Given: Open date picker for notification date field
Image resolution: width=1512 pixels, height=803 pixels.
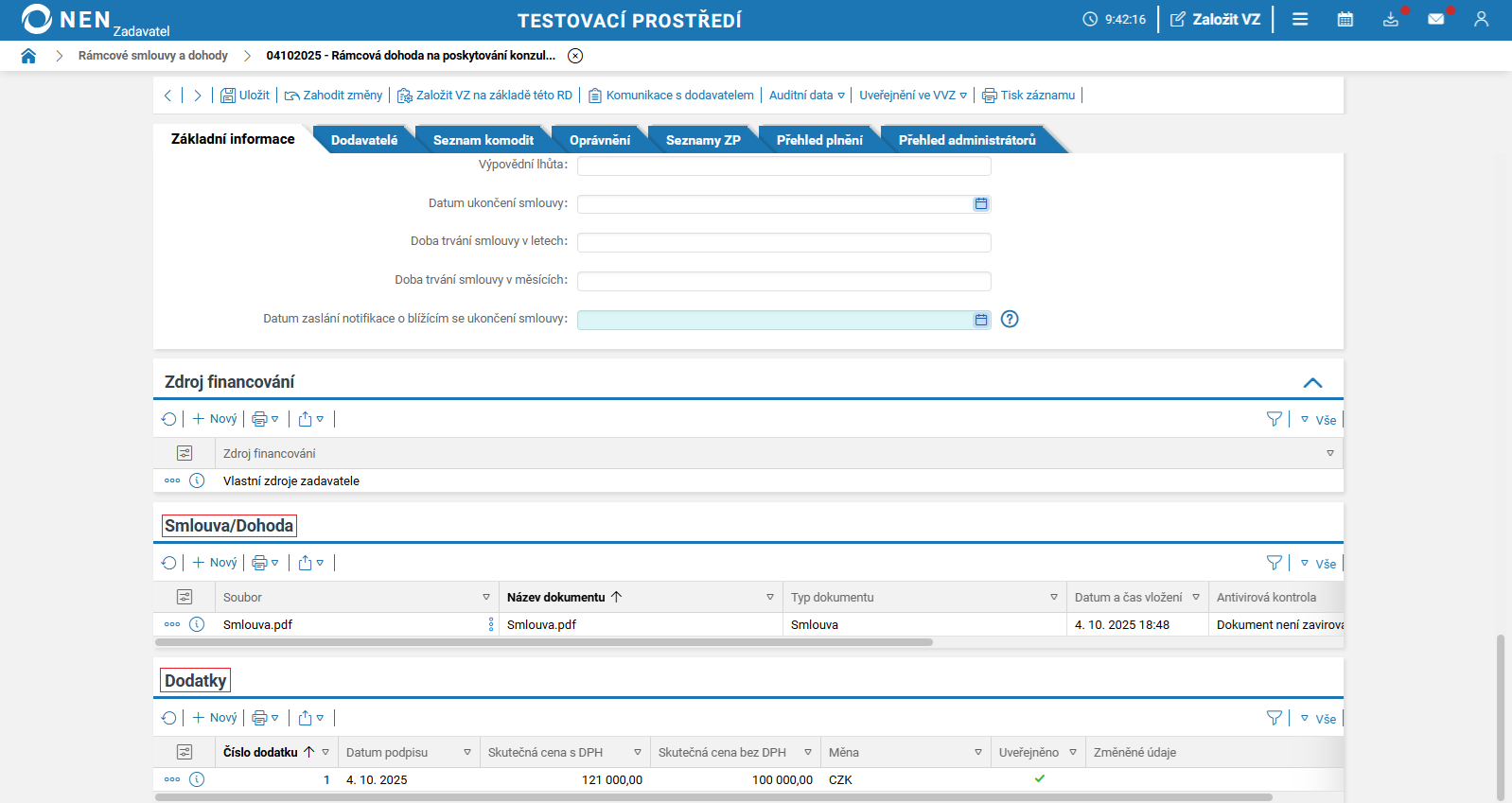Looking at the screenshot, I should tap(981, 320).
